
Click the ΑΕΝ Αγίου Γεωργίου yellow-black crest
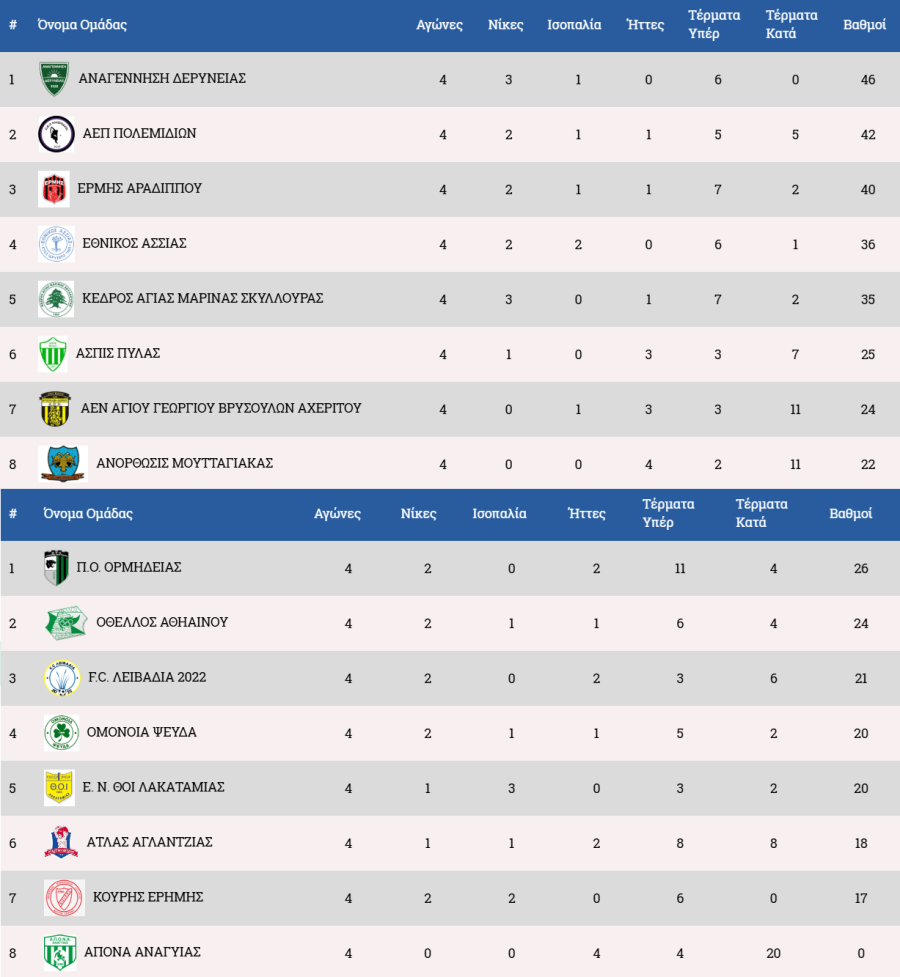(56, 409)
